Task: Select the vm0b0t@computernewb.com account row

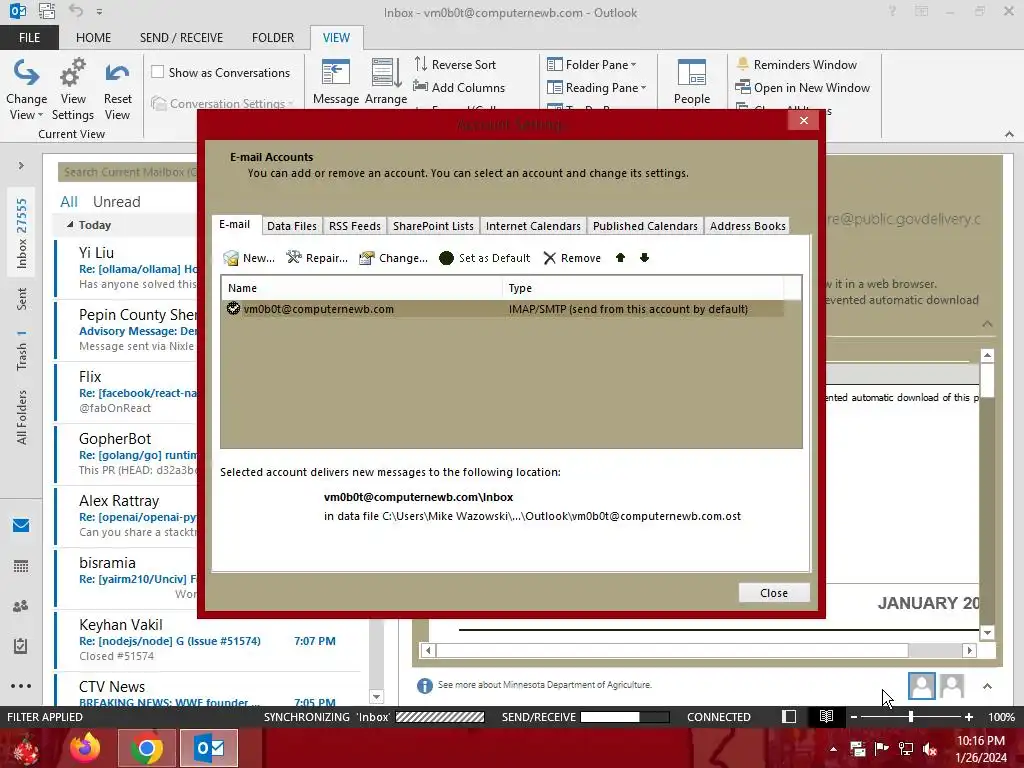Action: (502, 309)
